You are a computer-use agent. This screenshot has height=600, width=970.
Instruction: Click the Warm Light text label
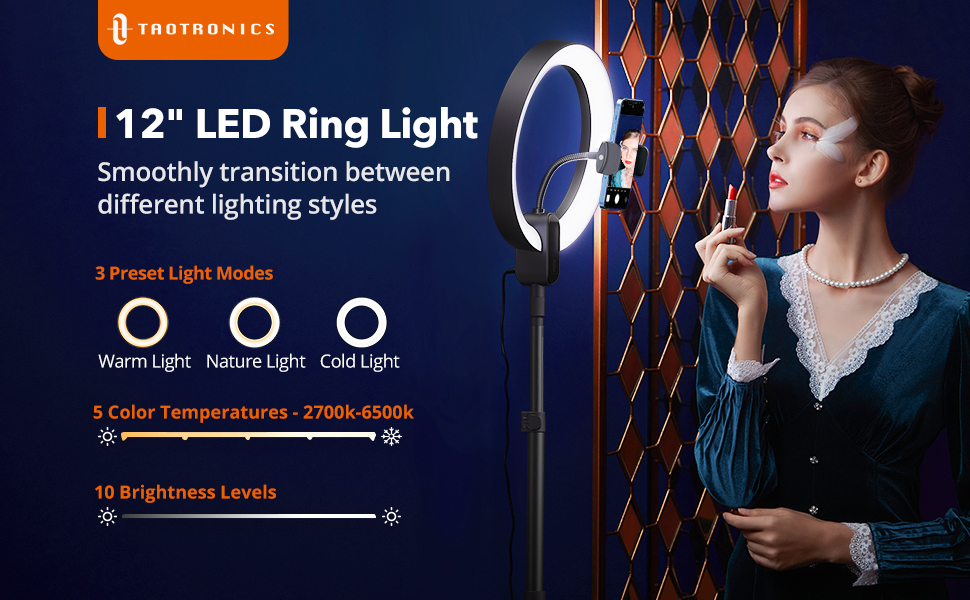[145, 361]
